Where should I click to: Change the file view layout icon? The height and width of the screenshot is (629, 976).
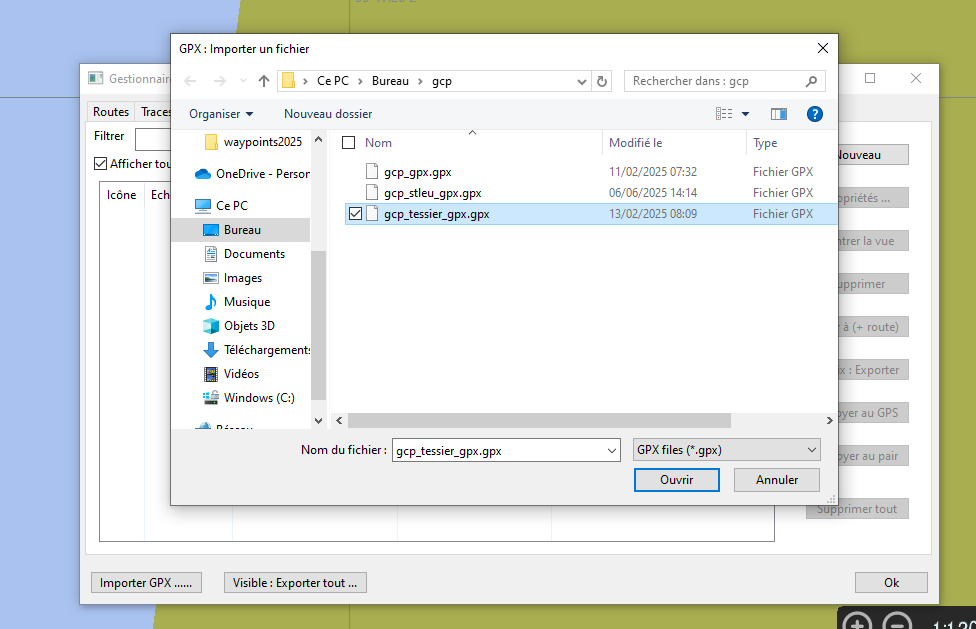(x=722, y=114)
